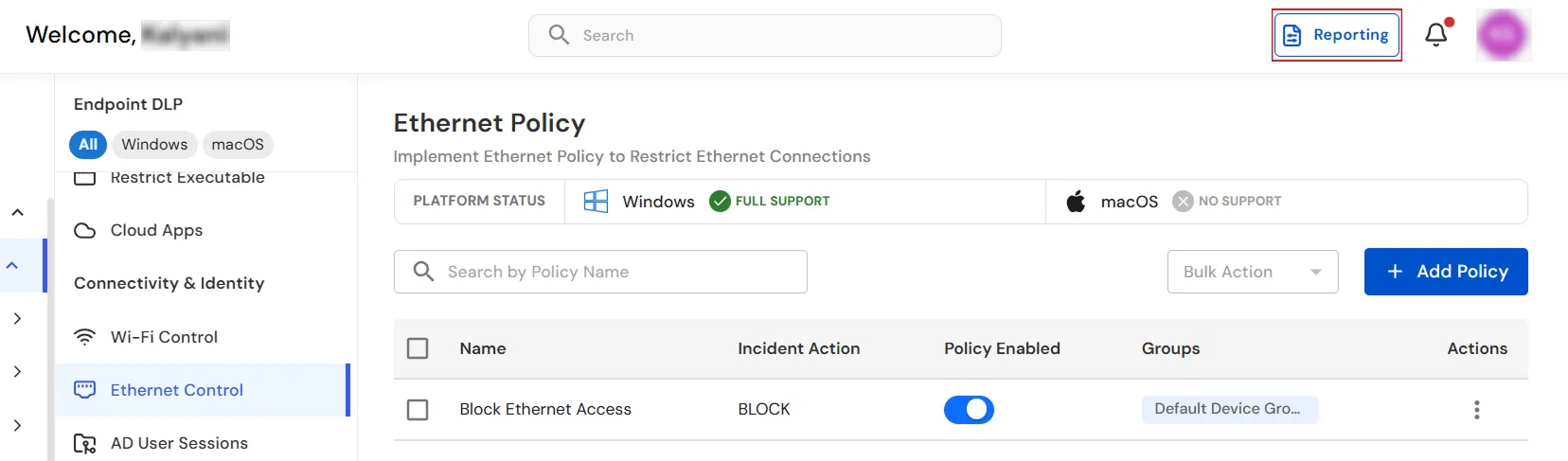
Task: Click the Ethernet Policy heading
Action: [490, 123]
